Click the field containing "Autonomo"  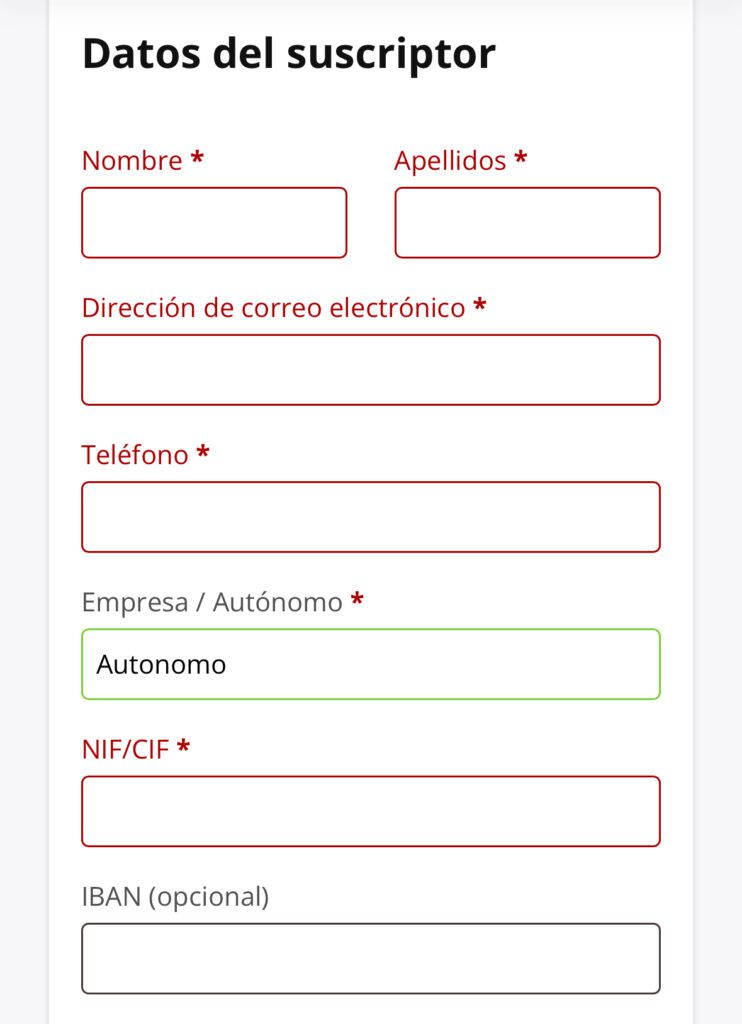click(x=371, y=664)
